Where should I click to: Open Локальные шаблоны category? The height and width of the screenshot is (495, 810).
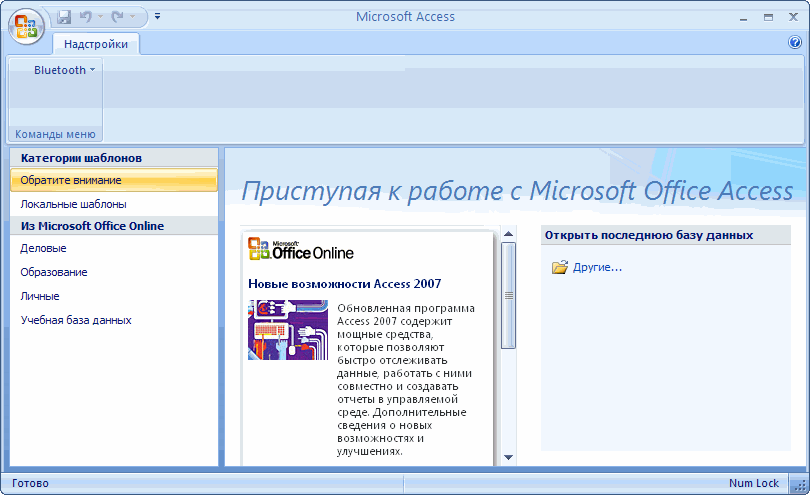[x=73, y=204]
